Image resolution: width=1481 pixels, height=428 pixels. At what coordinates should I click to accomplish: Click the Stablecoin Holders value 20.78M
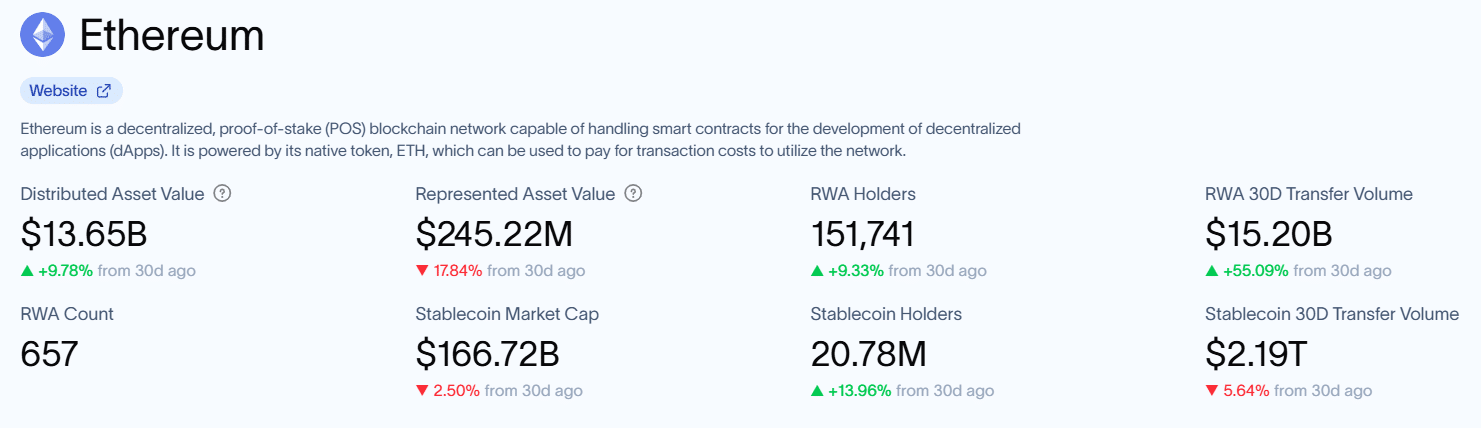[x=868, y=354]
